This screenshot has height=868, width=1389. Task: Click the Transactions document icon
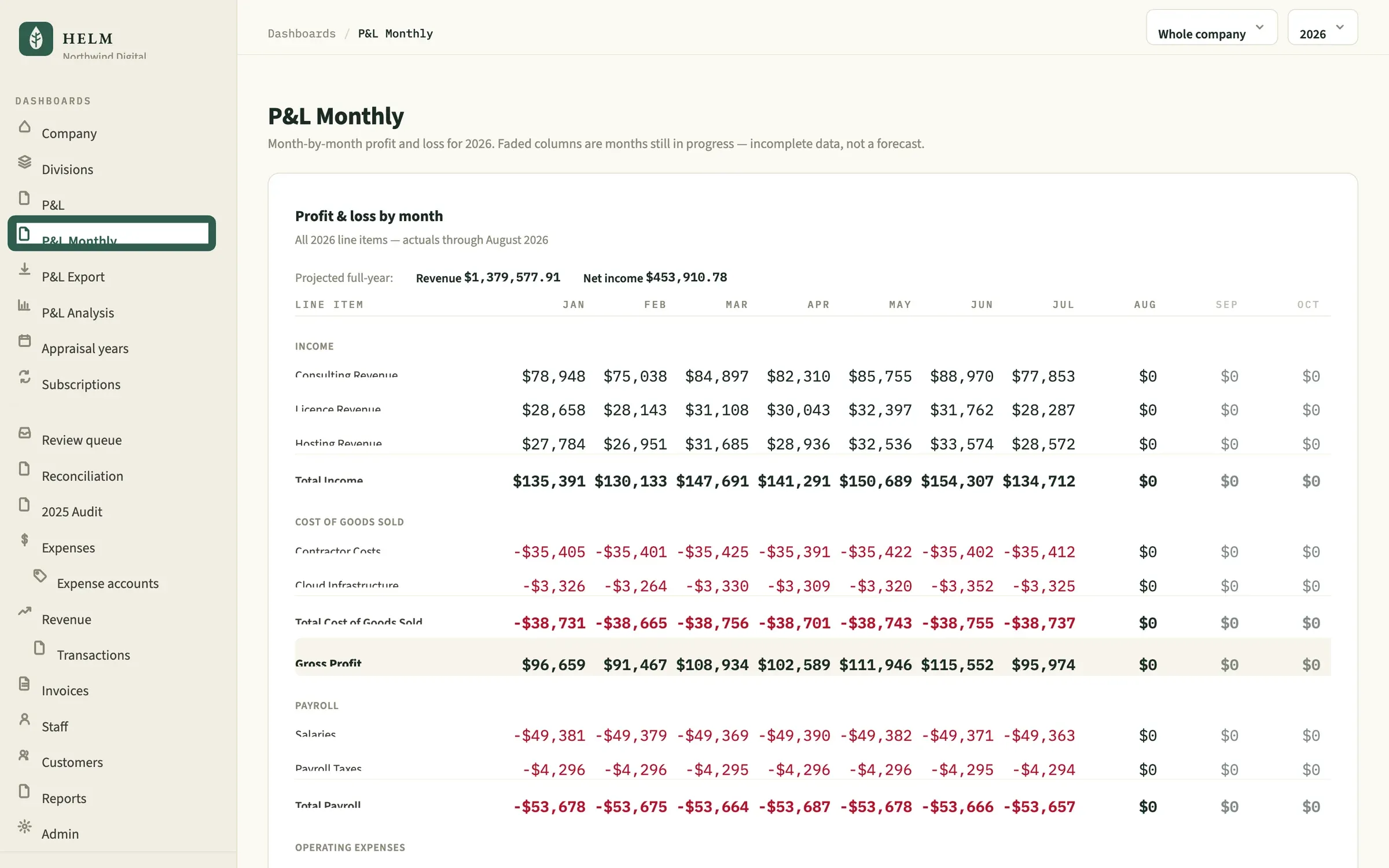(x=39, y=648)
